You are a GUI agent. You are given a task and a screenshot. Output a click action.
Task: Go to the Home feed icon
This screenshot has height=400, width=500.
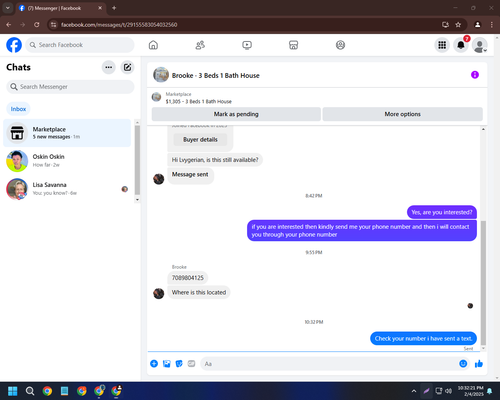click(x=153, y=45)
